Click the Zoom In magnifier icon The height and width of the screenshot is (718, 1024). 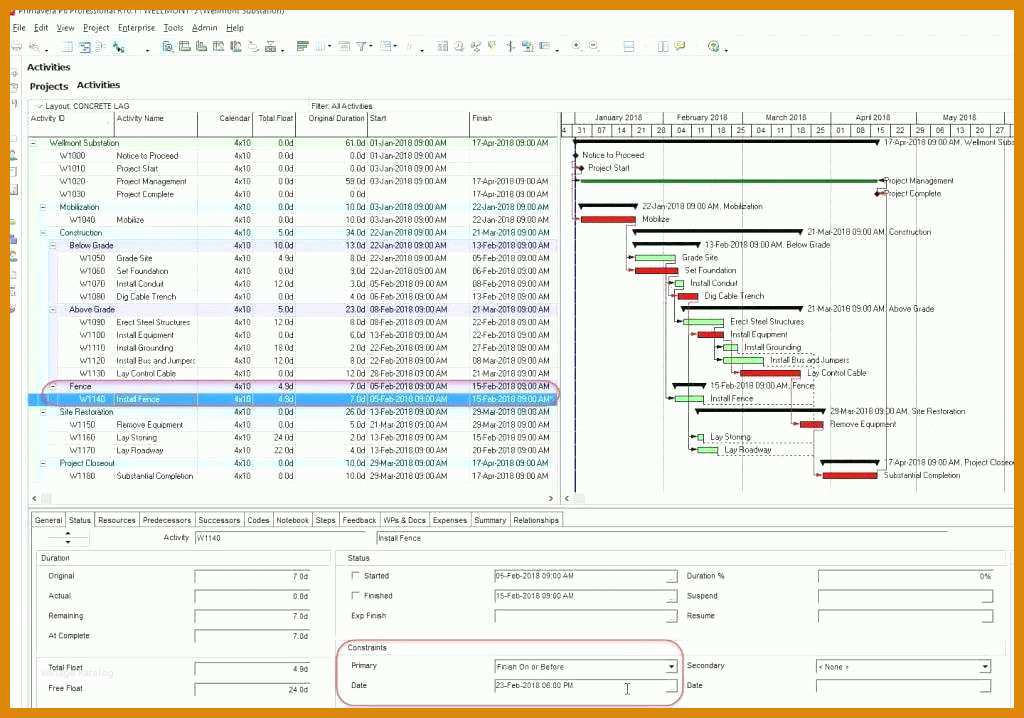[x=577, y=46]
